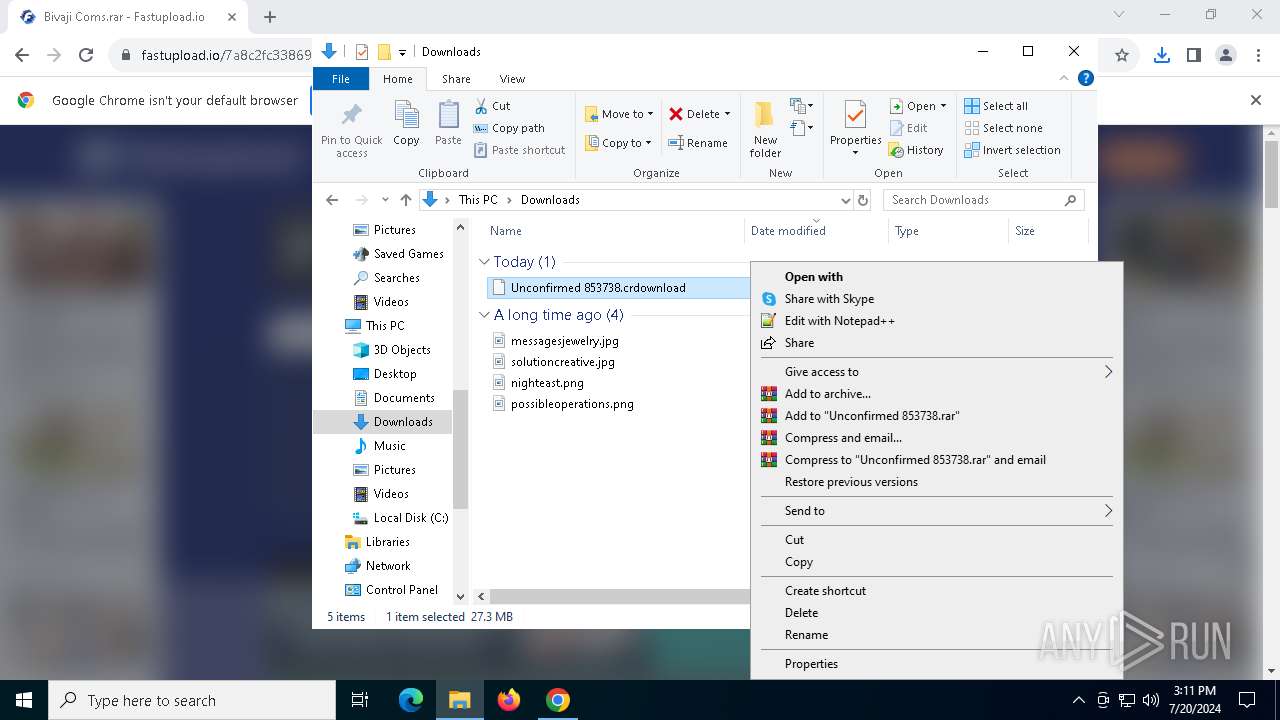Choose Share with Skype

[936, 299]
